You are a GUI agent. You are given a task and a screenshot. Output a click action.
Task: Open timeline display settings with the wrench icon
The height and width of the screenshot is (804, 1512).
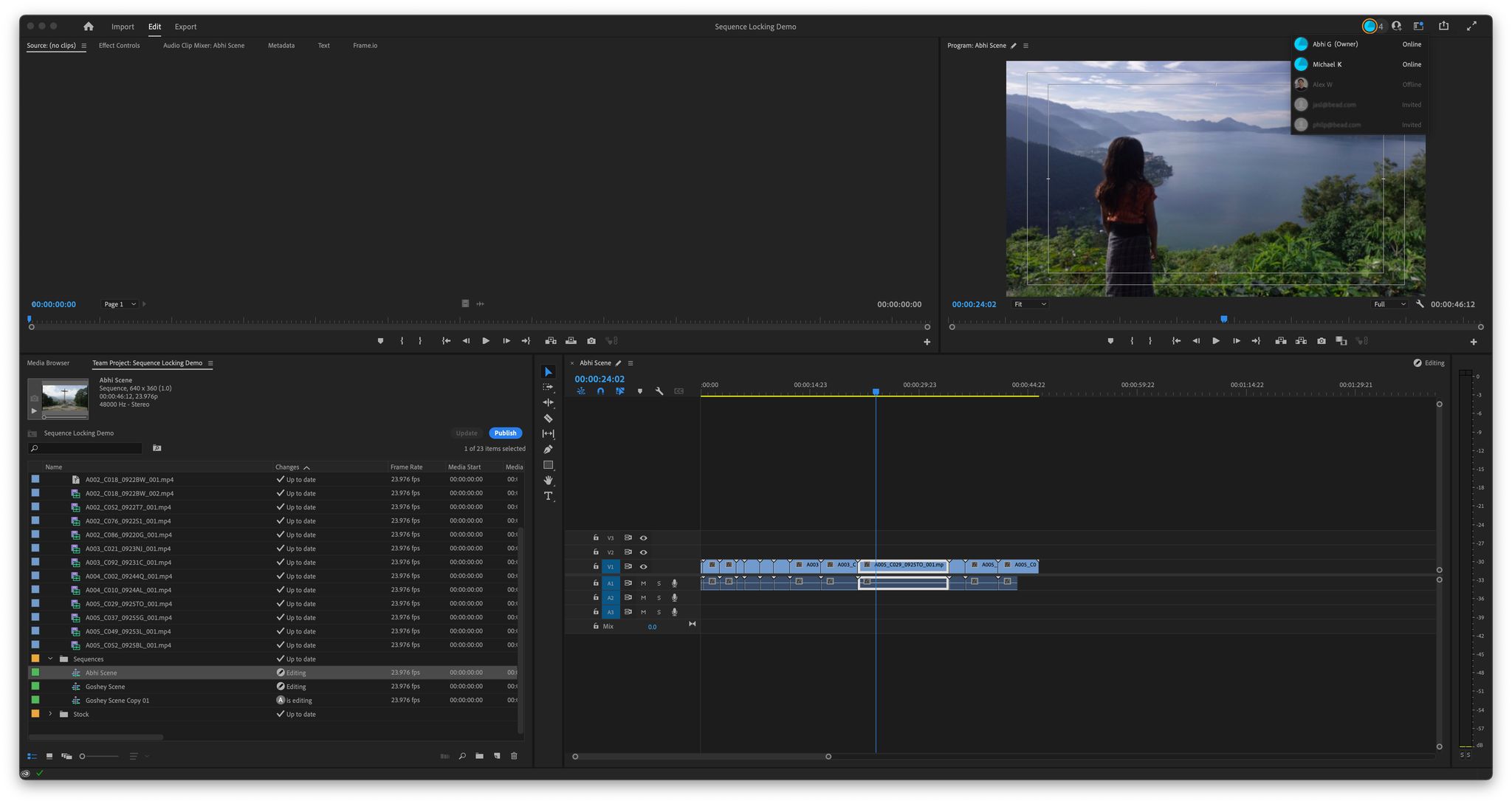pyautogui.click(x=659, y=391)
